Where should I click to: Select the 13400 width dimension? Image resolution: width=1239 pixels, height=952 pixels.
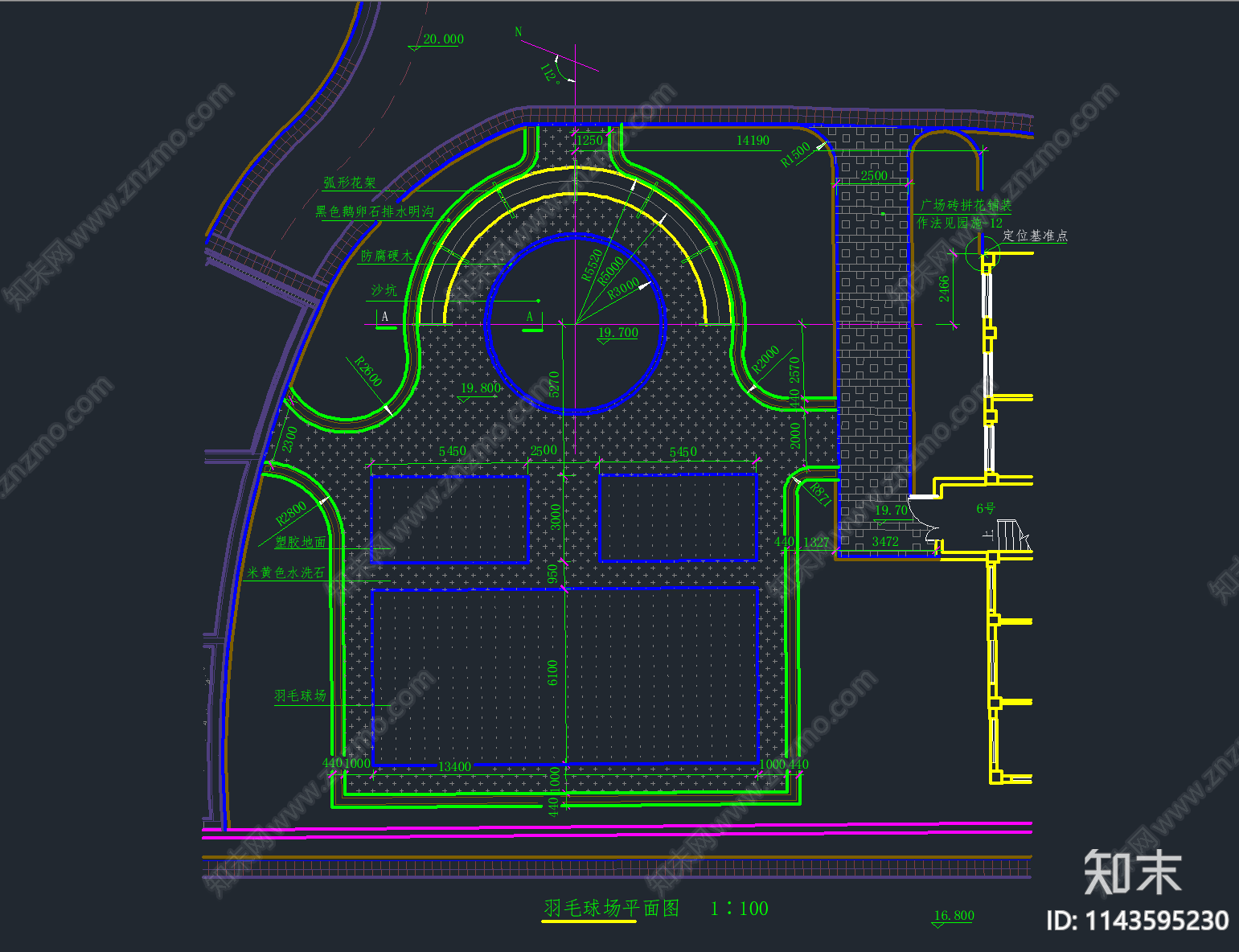[454, 767]
